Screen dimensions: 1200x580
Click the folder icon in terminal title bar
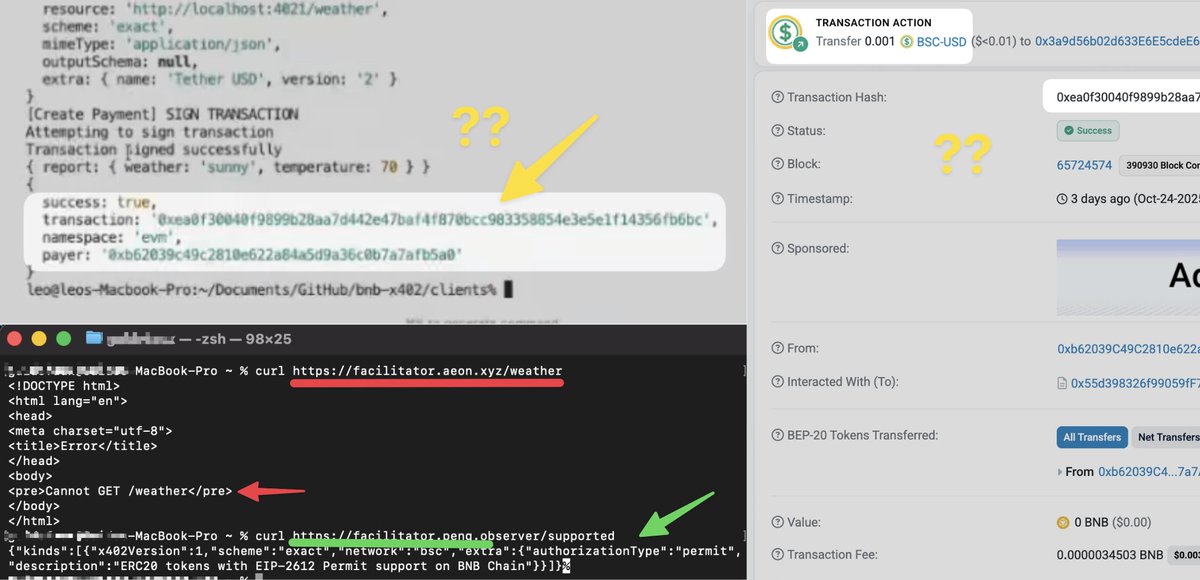94,338
